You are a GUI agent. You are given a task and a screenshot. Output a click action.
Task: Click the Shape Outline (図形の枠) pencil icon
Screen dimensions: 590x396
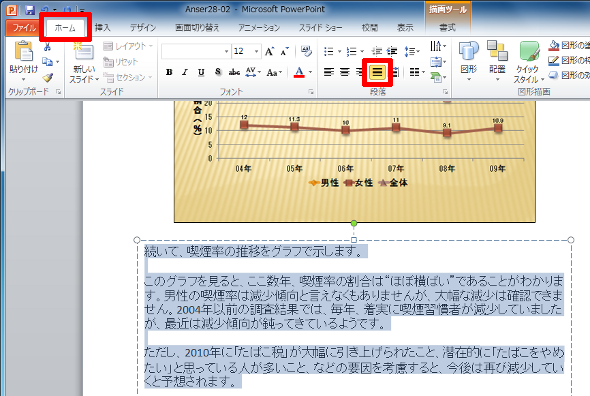[554, 60]
